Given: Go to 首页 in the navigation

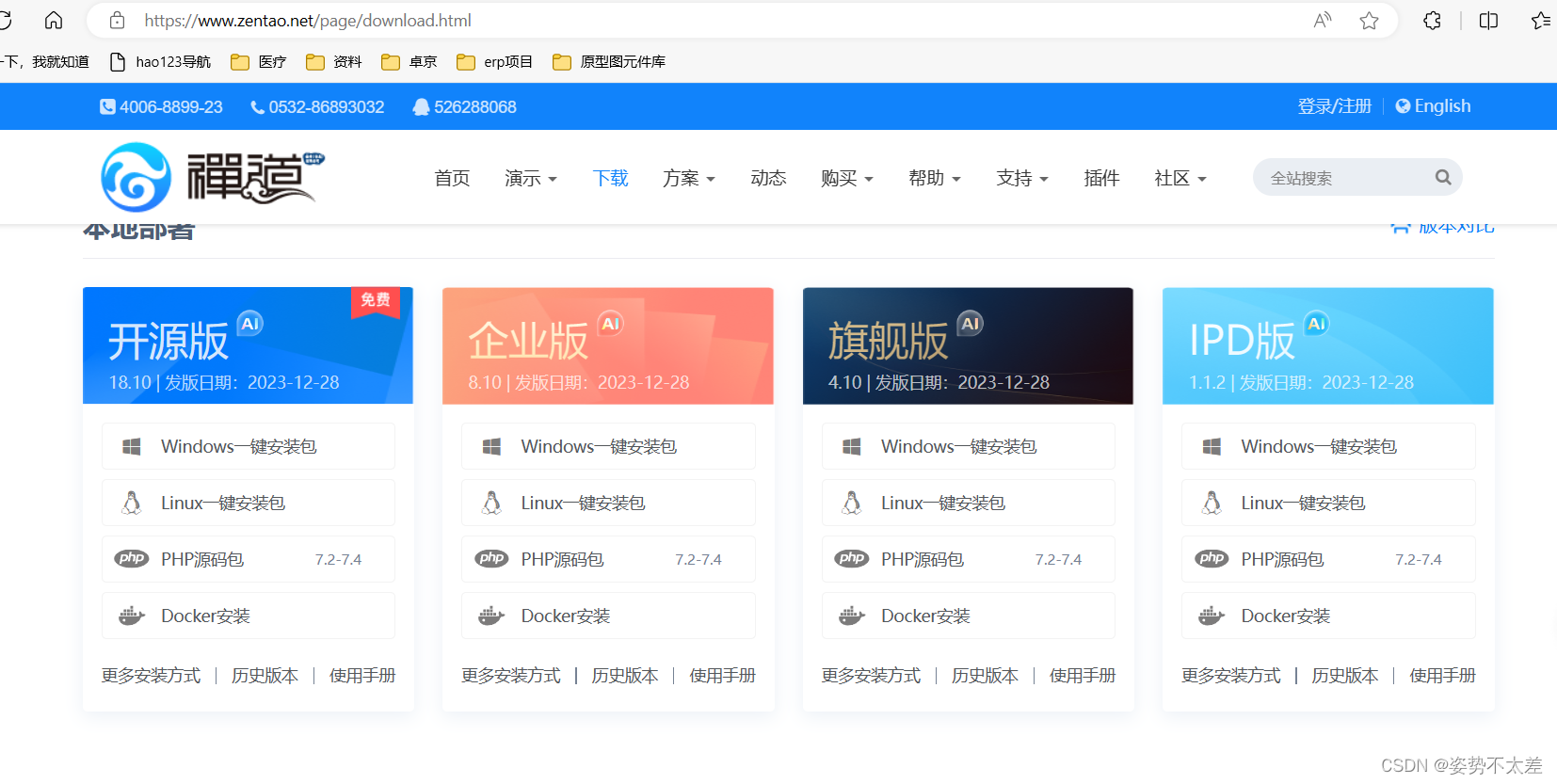Looking at the screenshot, I should click(x=452, y=178).
